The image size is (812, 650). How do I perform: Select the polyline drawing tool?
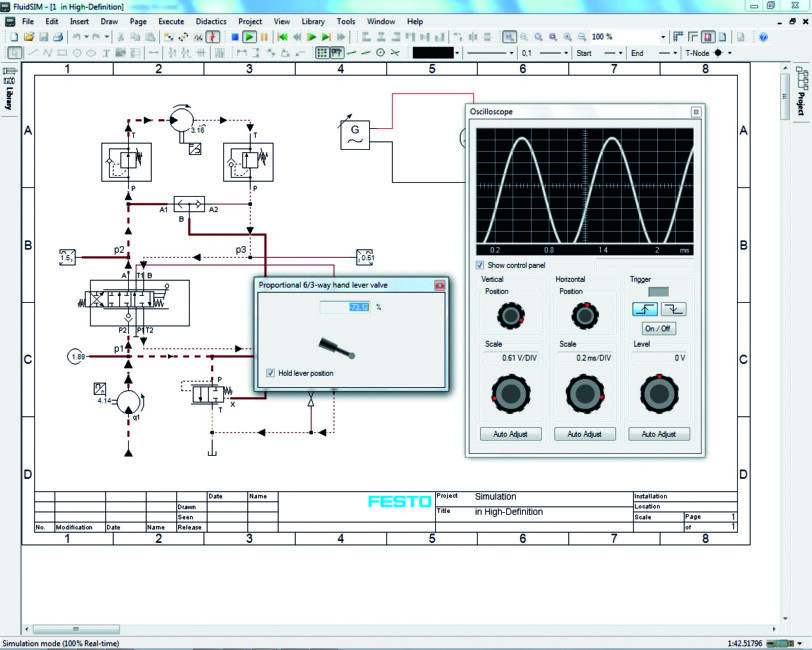point(48,53)
